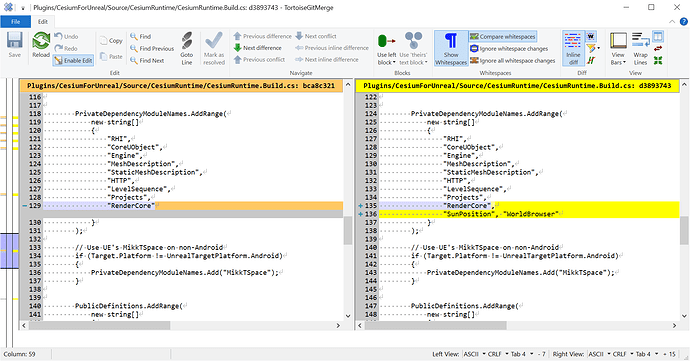Jump to Next difference
Viewport: 690px width, 361px height.
[x=257, y=48]
